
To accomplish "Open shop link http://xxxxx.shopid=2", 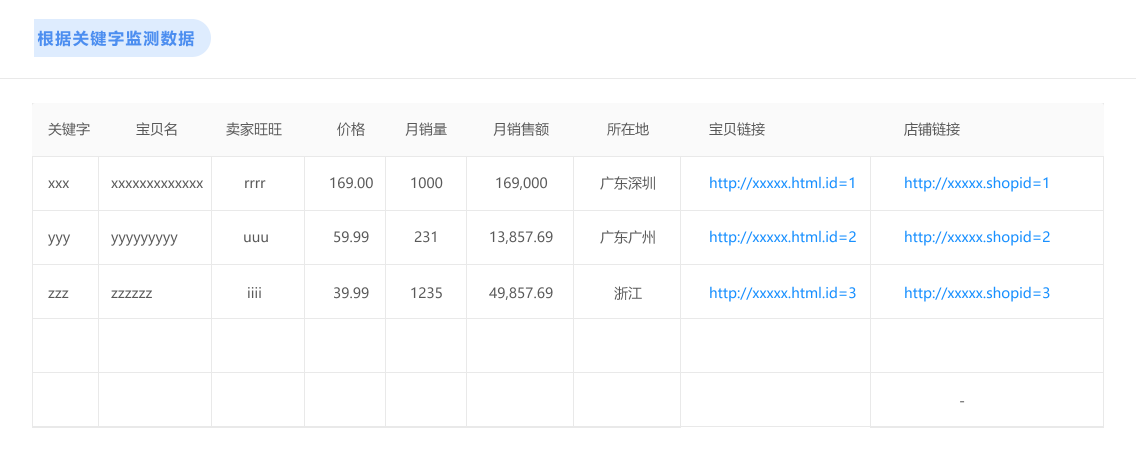I will pos(977,237).
